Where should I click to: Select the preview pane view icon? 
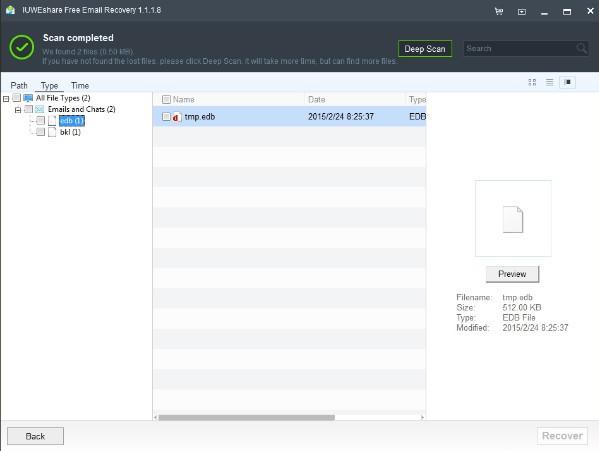tap(567, 82)
